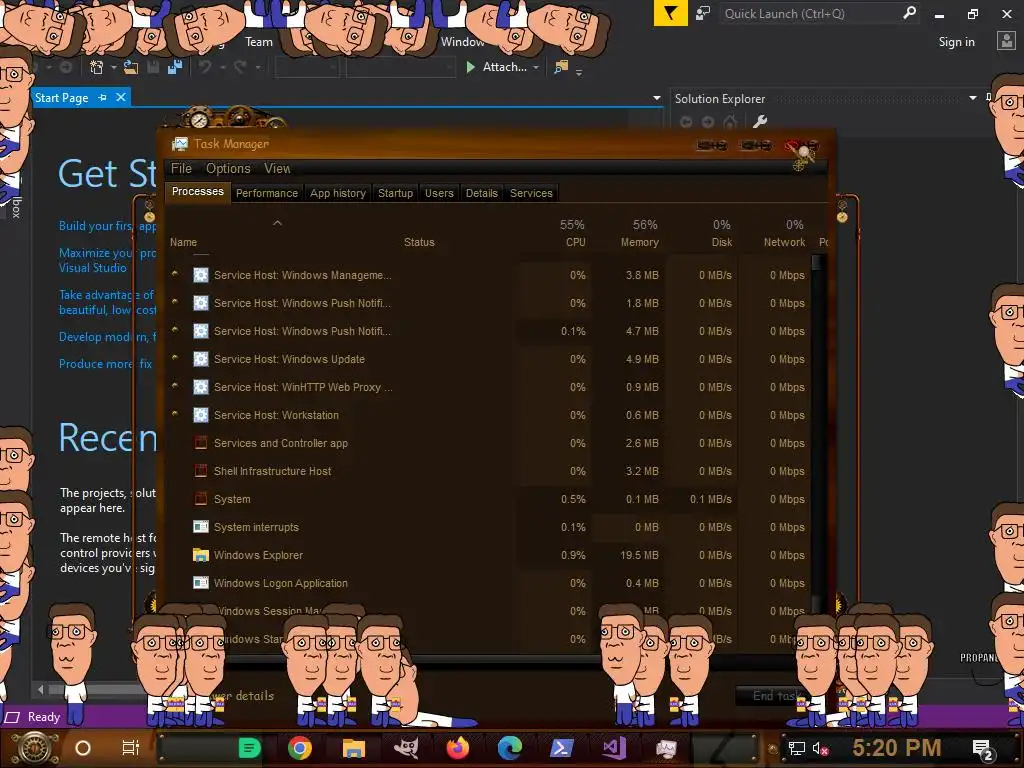Open the Attach... dropdown arrow
Image resolution: width=1024 pixels, height=768 pixels.
click(536, 67)
